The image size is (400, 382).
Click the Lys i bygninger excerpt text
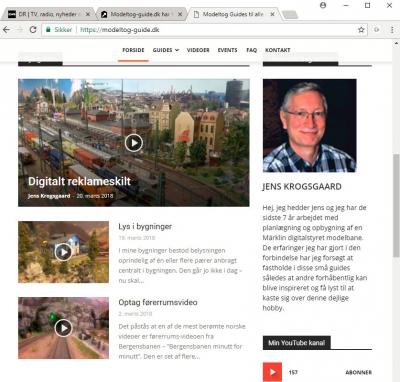180,265
